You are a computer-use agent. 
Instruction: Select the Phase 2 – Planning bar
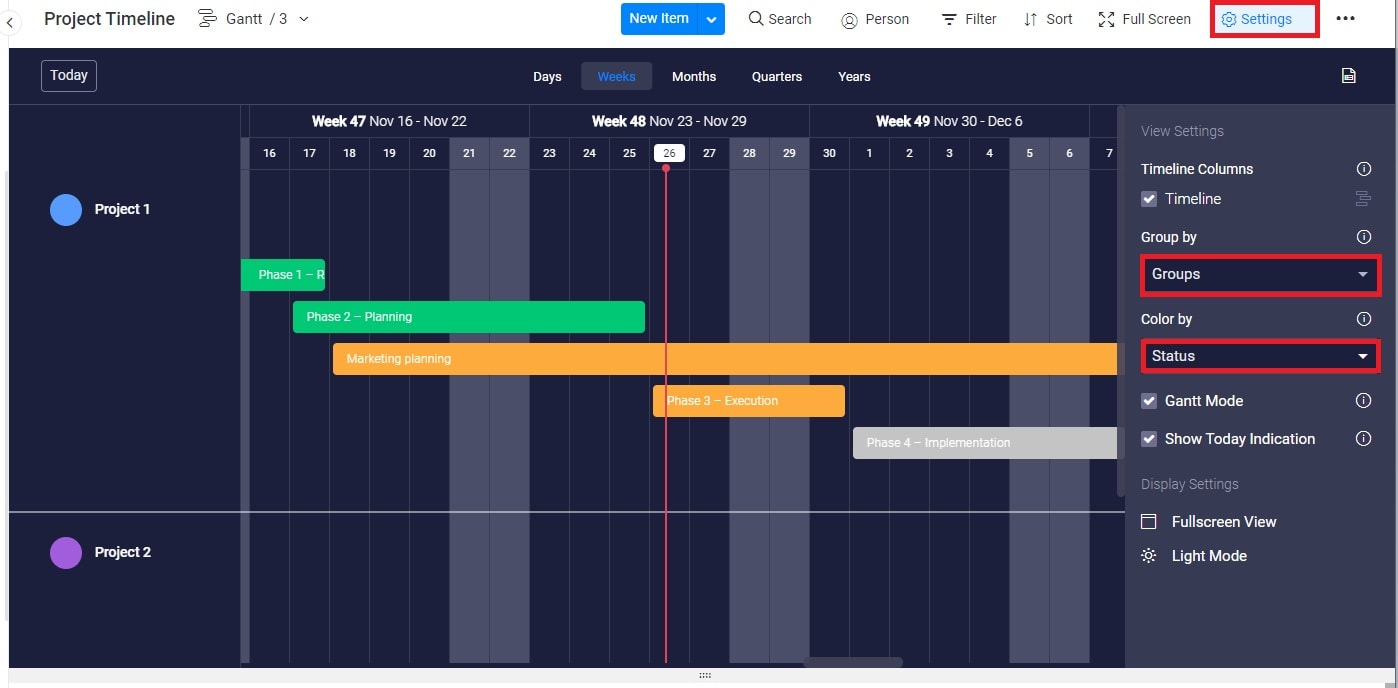[x=469, y=317]
